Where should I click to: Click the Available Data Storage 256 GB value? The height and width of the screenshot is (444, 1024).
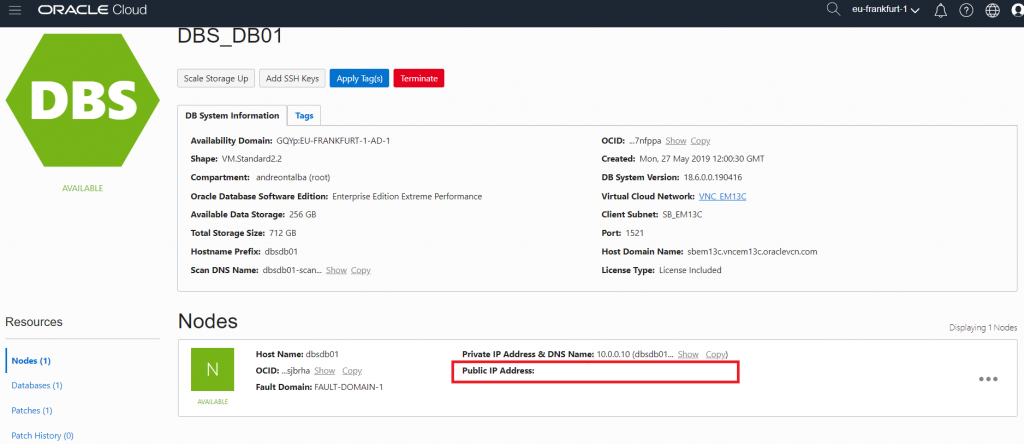click(303, 215)
